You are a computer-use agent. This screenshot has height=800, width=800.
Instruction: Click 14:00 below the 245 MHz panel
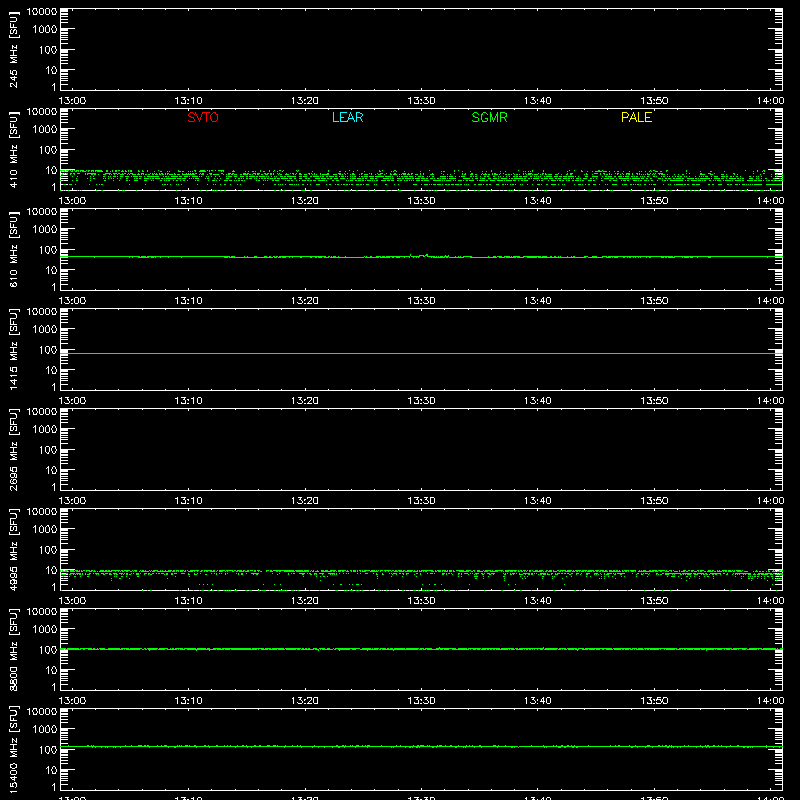pos(770,101)
